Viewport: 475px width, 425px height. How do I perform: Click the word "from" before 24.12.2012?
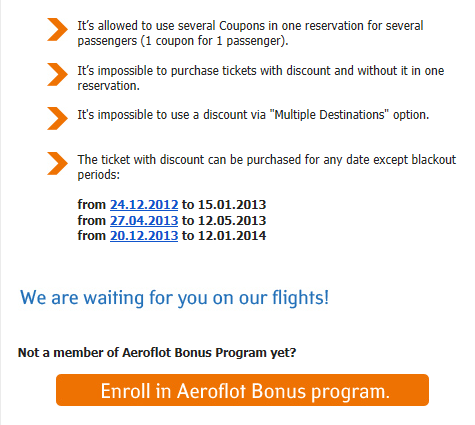(x=92, y=205)
